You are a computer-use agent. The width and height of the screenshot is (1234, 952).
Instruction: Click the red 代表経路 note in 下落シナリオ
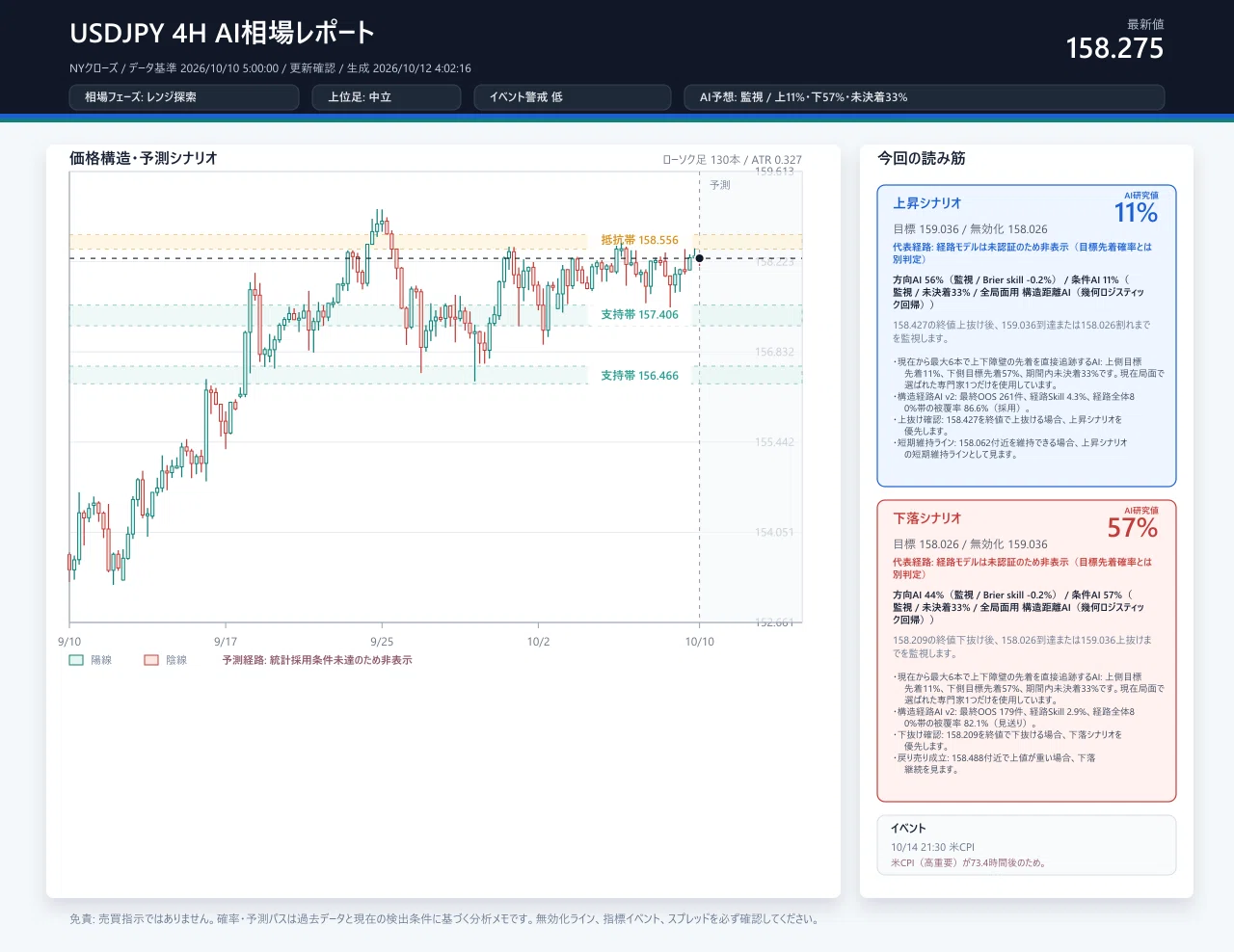click(x=1022, y=569)
